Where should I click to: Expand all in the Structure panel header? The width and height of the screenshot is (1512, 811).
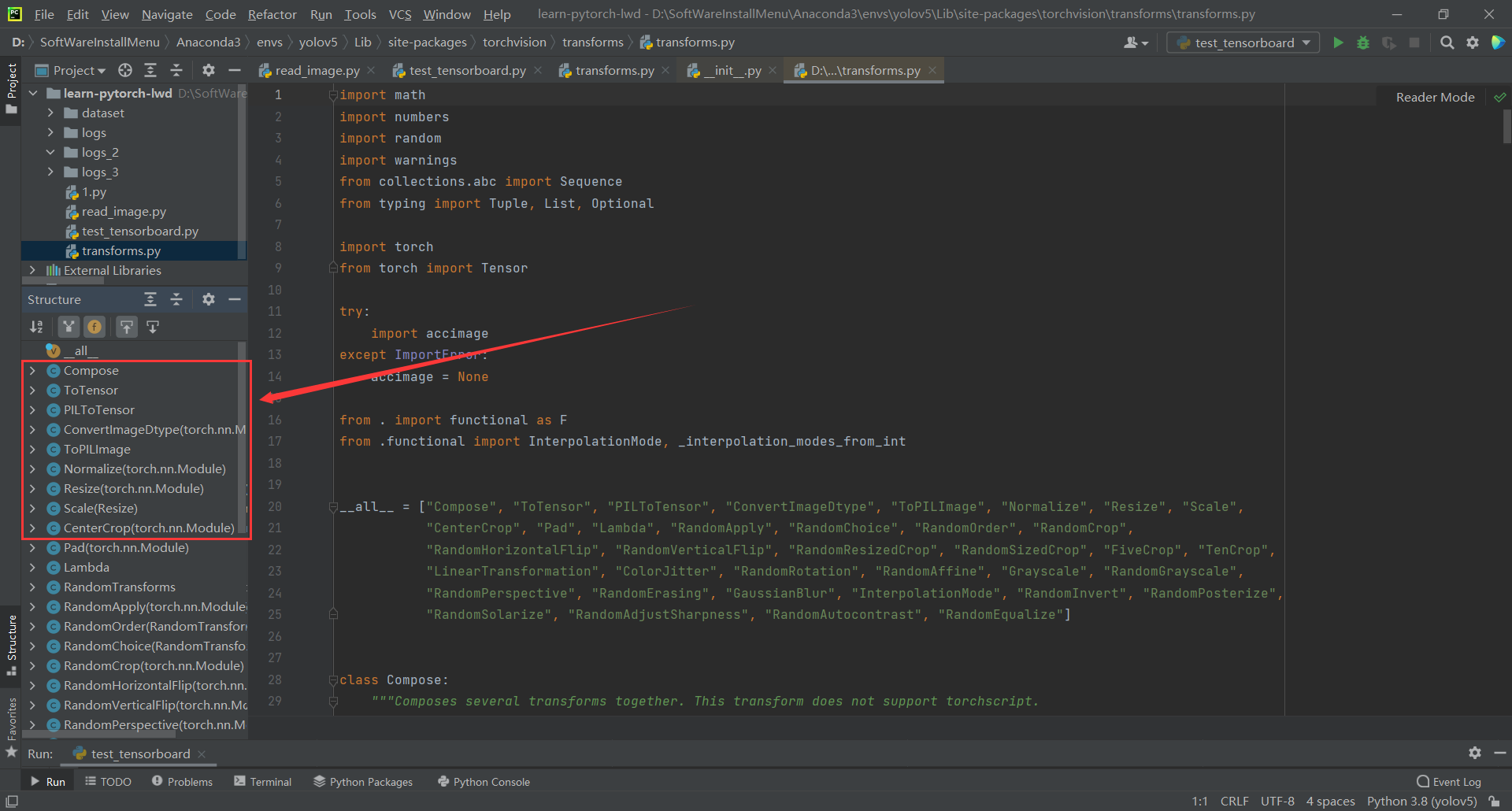150,299
